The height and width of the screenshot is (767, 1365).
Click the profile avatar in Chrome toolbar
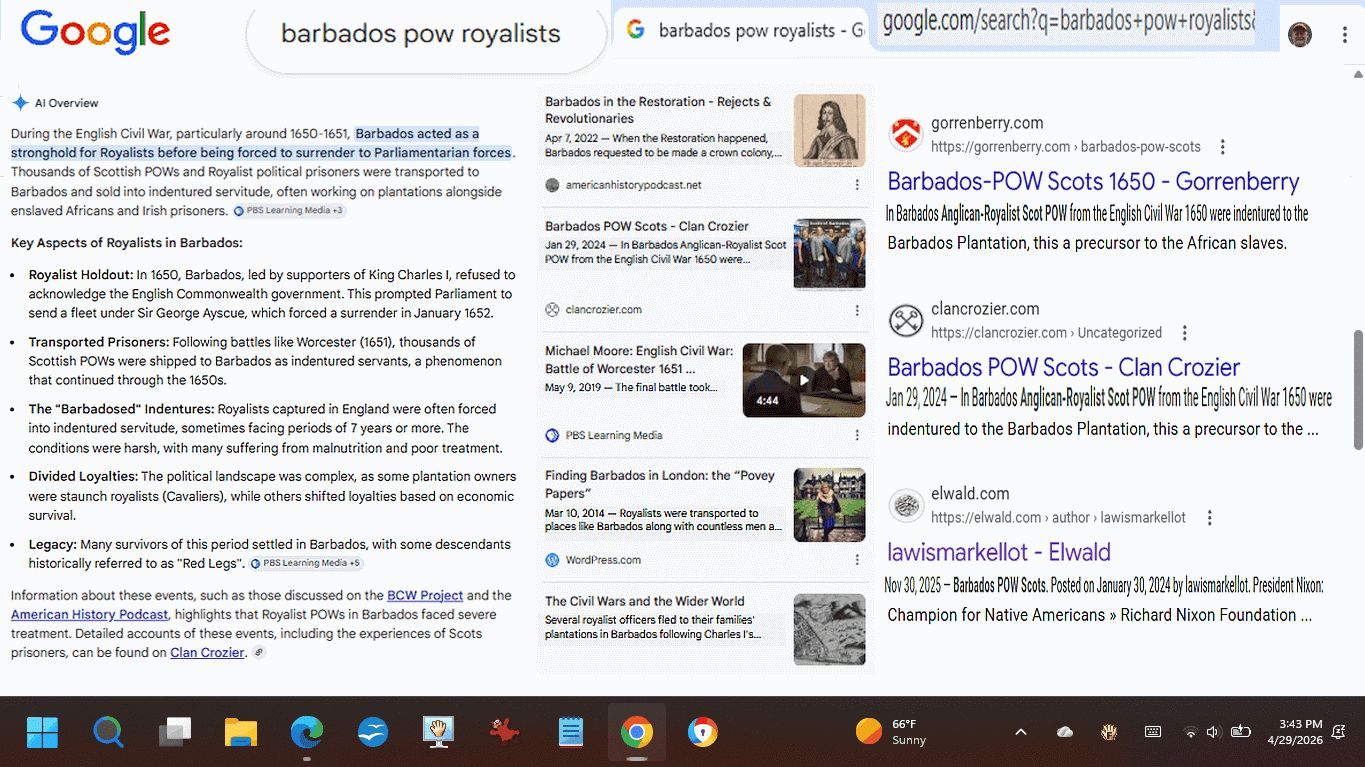click(x=1299, y=35)
